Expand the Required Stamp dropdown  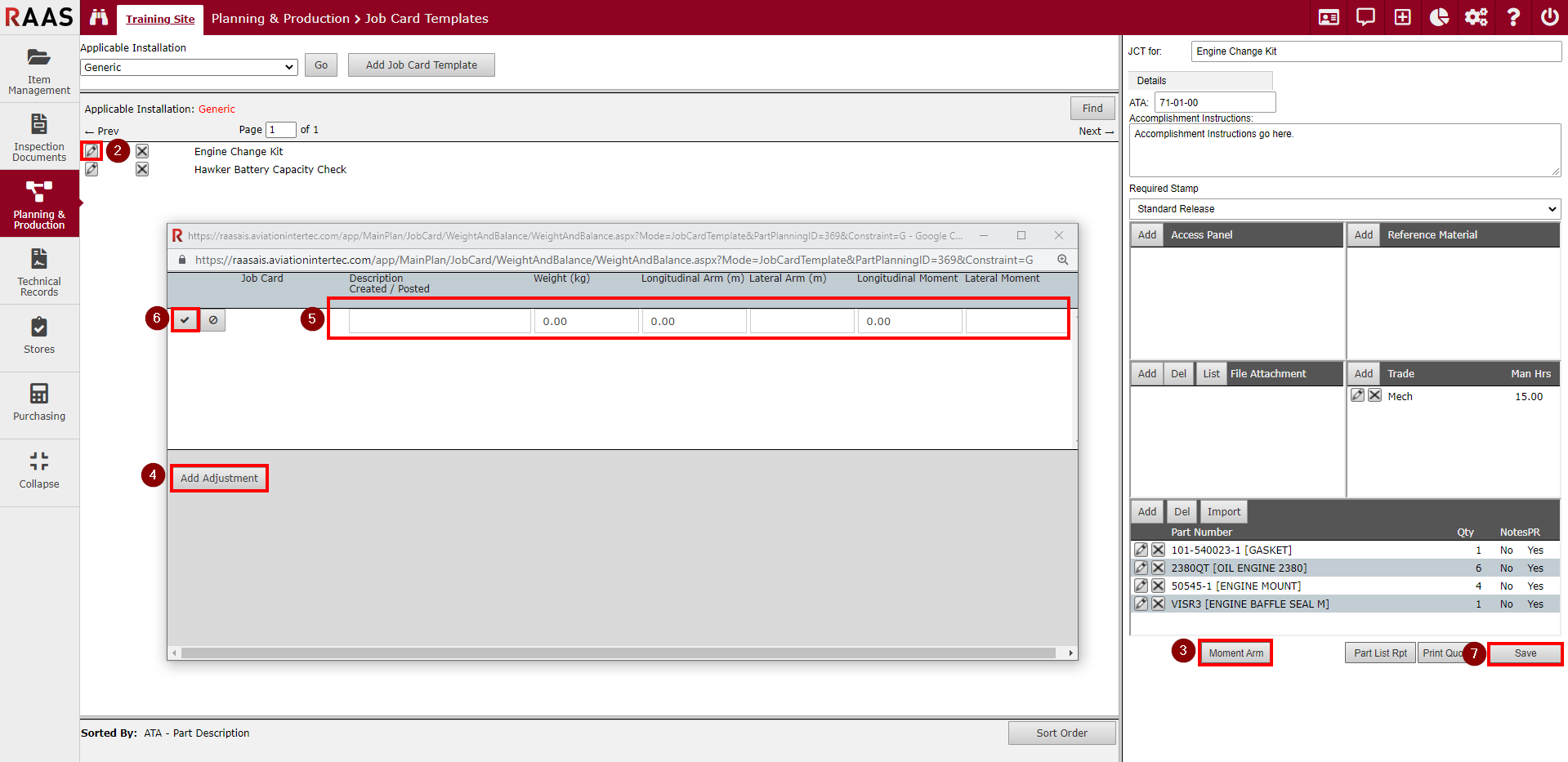click(1344, 209)
